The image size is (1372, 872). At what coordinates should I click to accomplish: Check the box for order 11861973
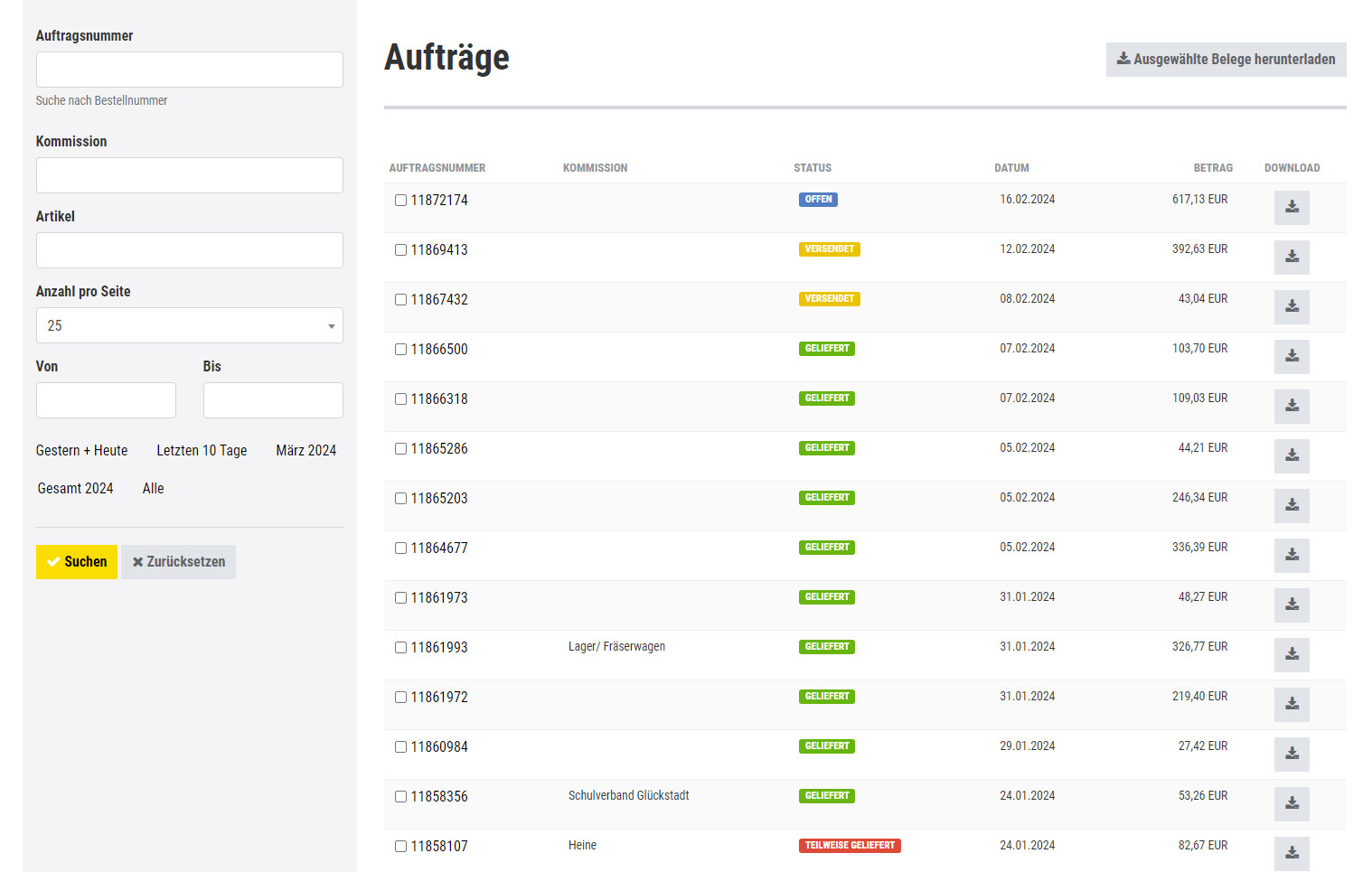[x=400, y=598]
